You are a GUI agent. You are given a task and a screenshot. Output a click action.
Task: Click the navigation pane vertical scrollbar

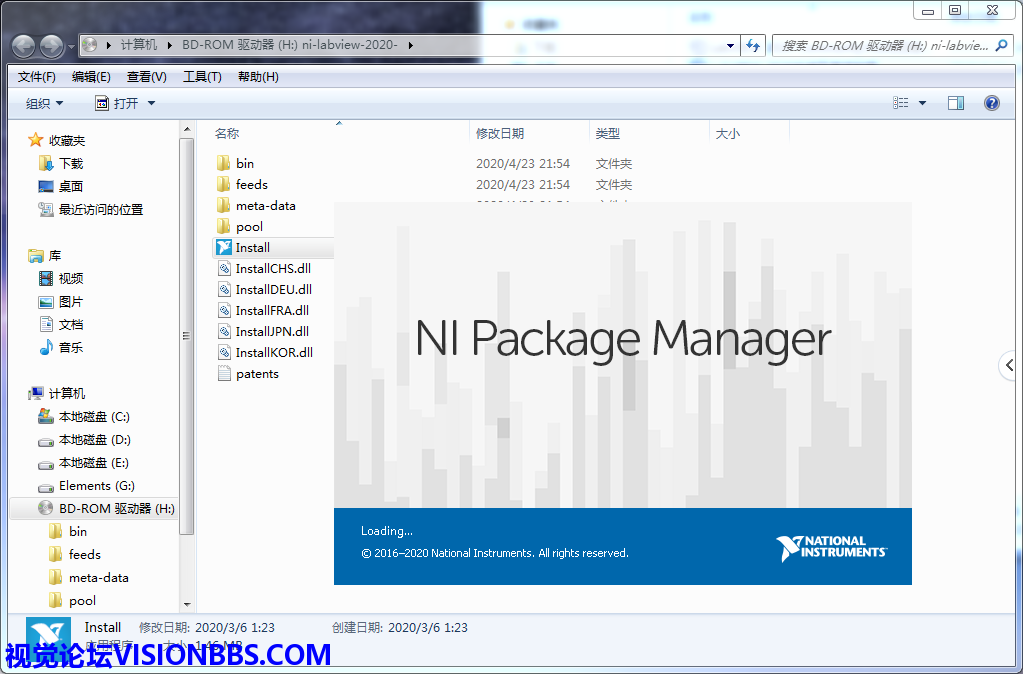click(186, 335)
